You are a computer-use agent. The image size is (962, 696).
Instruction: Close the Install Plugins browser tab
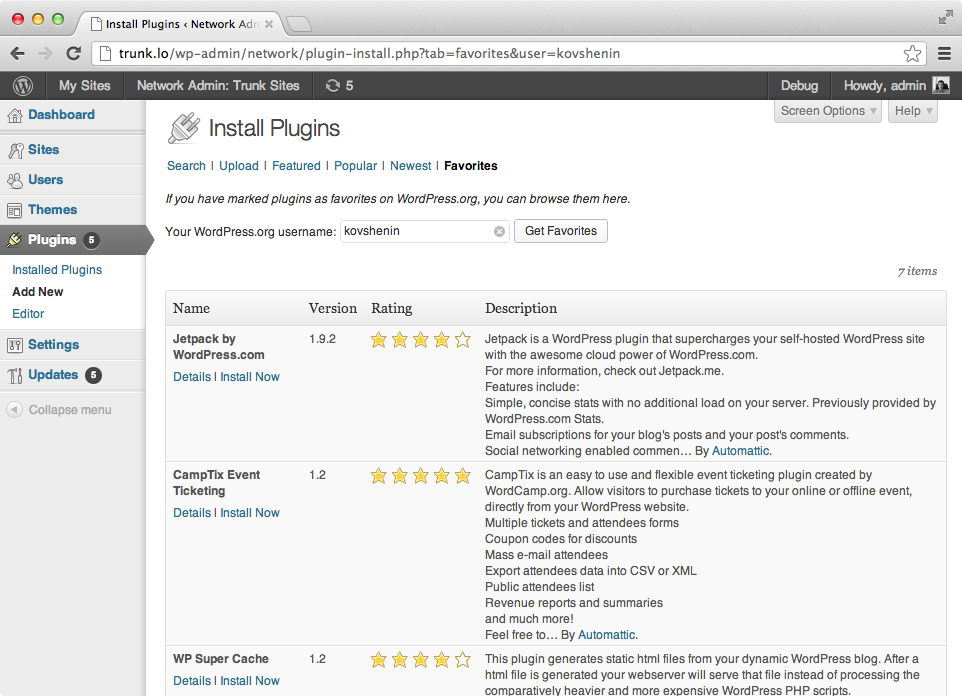tap(269, 24)
